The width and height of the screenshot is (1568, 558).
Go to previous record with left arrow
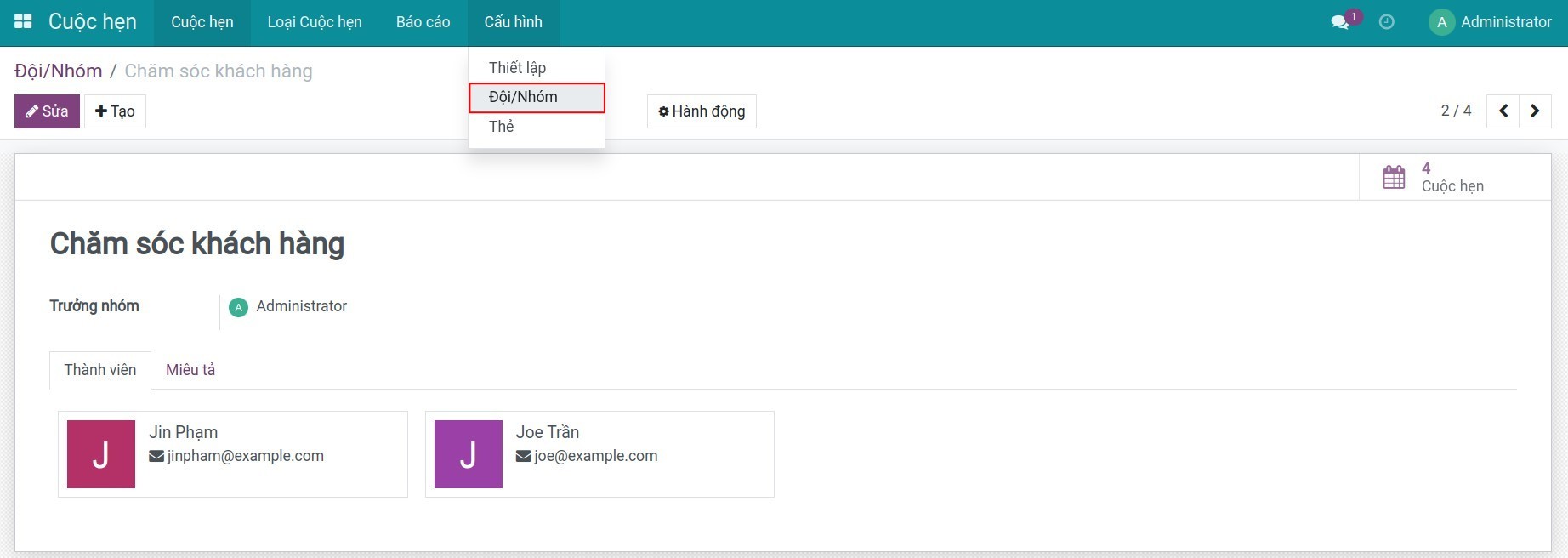[1503, 111]
